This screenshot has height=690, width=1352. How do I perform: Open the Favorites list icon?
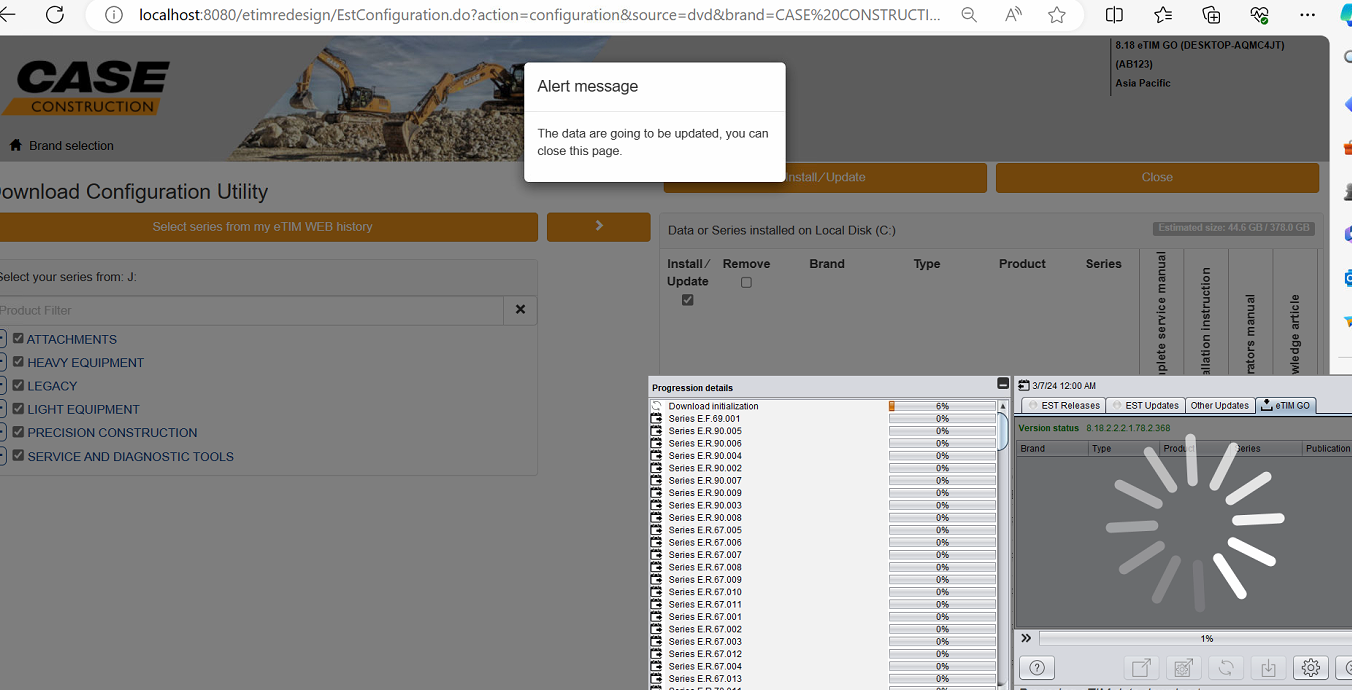click(1163, 15)
